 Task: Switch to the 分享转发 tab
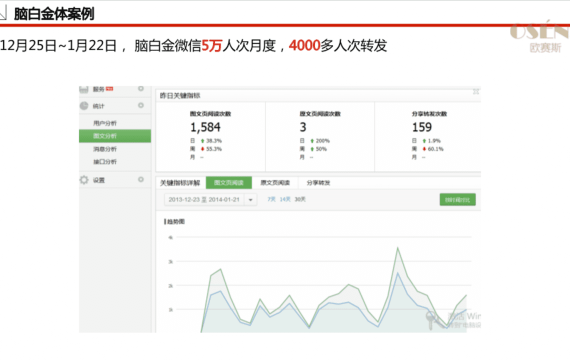pyautogui.click(x=318, y=183)
